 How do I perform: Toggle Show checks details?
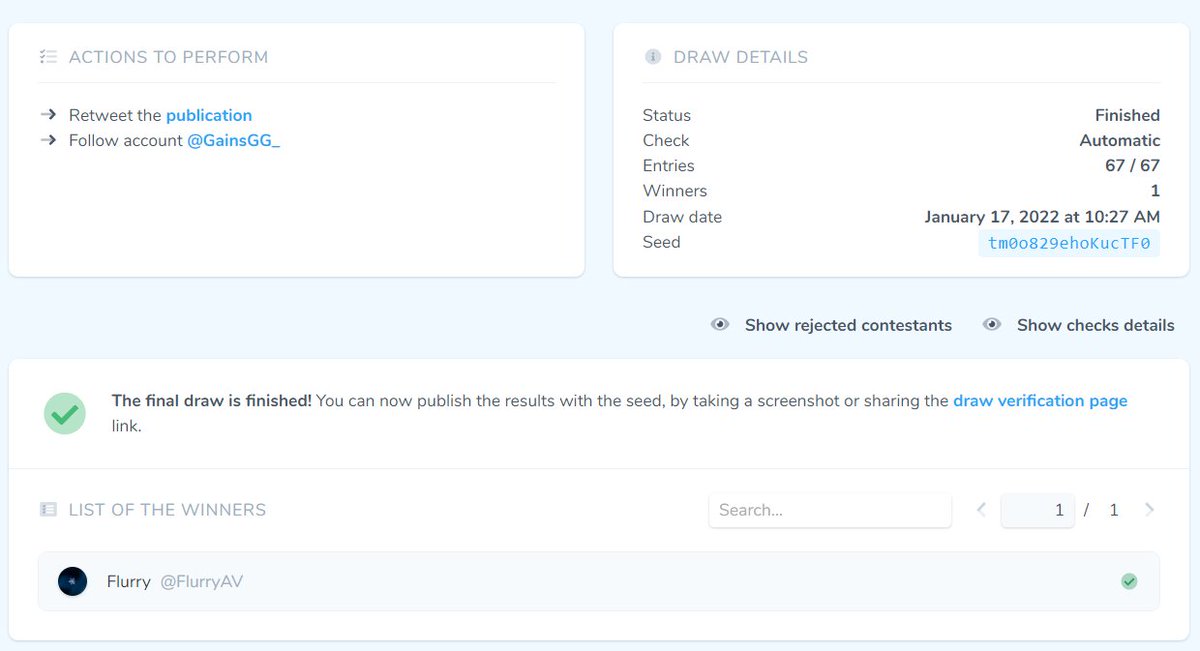point(1079,325)
